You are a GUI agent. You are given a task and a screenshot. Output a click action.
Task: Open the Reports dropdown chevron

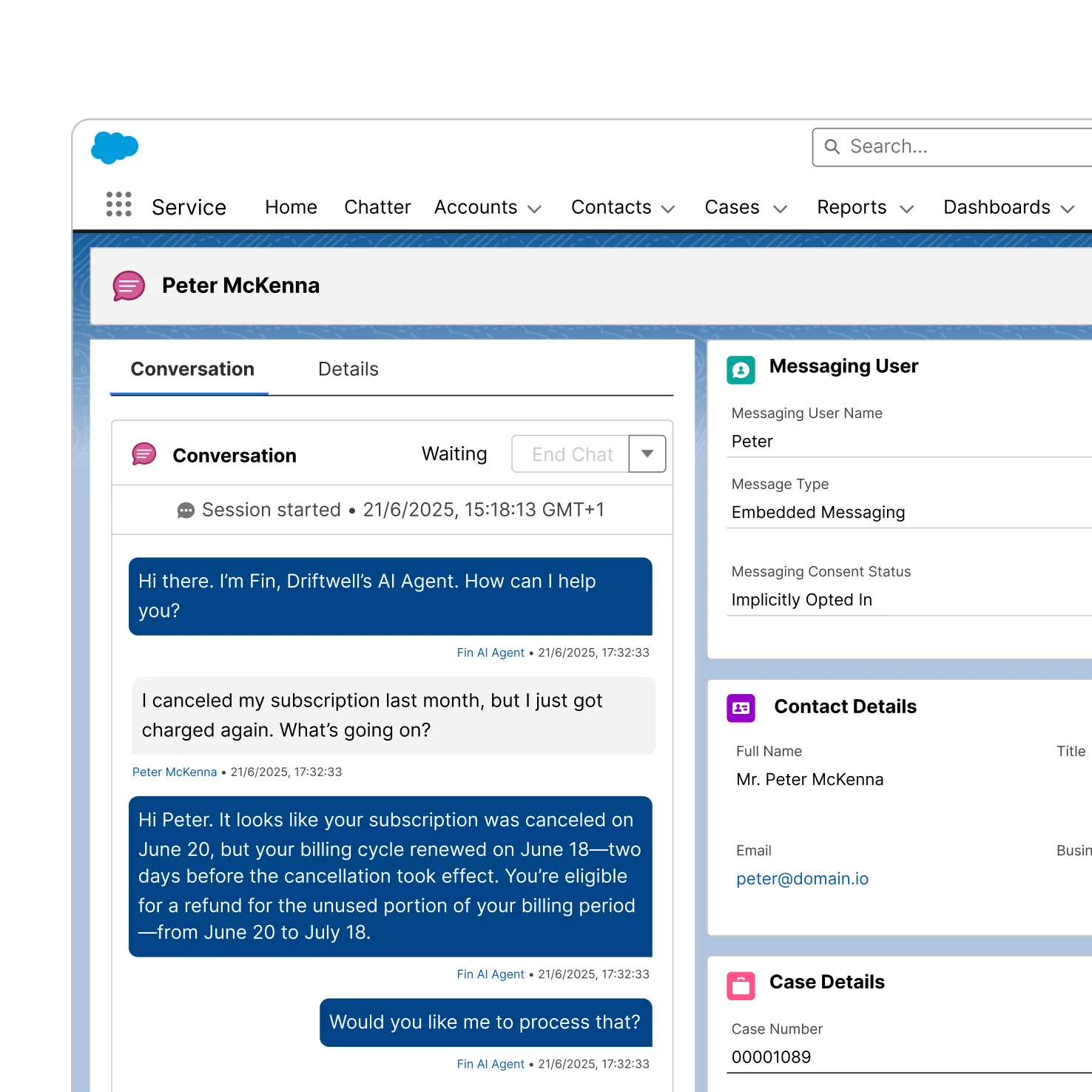(x=907, y=209)
